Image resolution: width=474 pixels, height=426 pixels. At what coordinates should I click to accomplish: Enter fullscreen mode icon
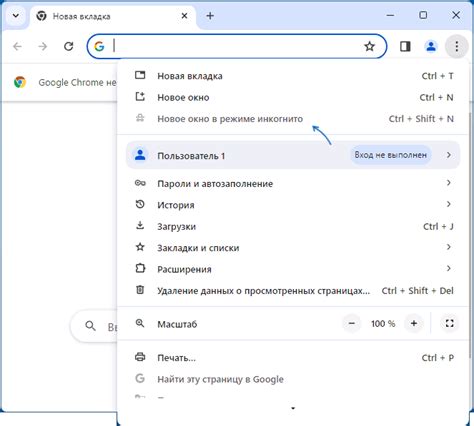(449, 323)
